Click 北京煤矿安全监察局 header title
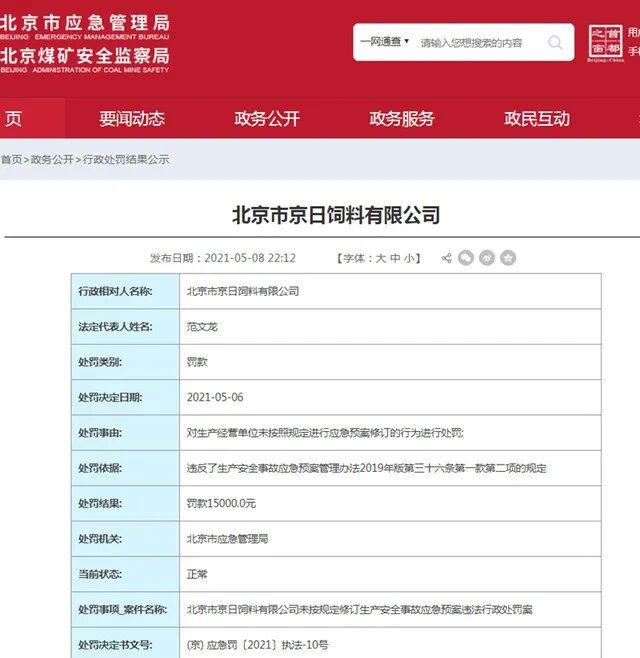The image size is (640, 658). [x=84, y=60]
